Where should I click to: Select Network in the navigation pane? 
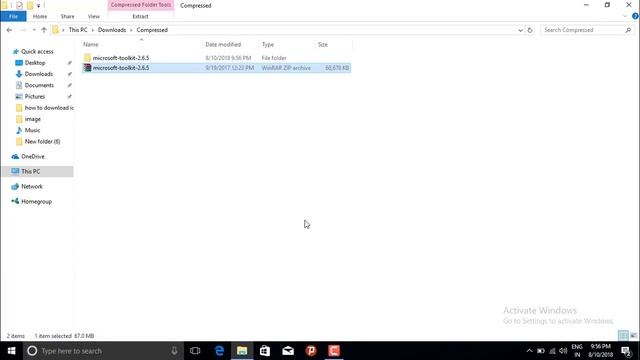tap(31, 187)
